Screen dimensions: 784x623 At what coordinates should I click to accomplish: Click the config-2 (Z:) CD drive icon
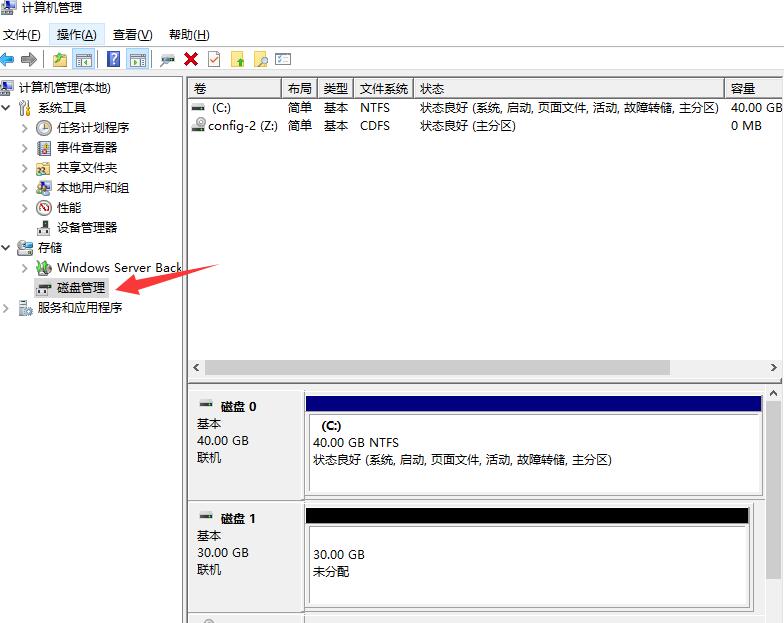[x=199, y=125]
